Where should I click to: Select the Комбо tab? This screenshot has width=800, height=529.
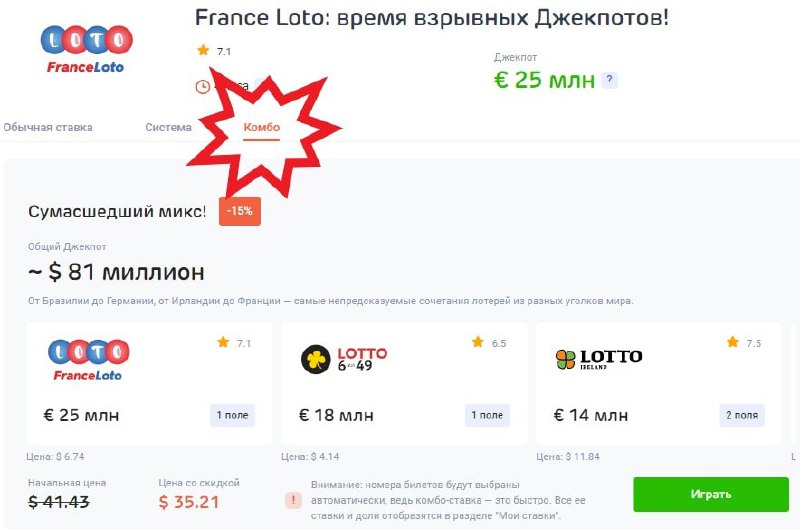[x=262, y=127]
